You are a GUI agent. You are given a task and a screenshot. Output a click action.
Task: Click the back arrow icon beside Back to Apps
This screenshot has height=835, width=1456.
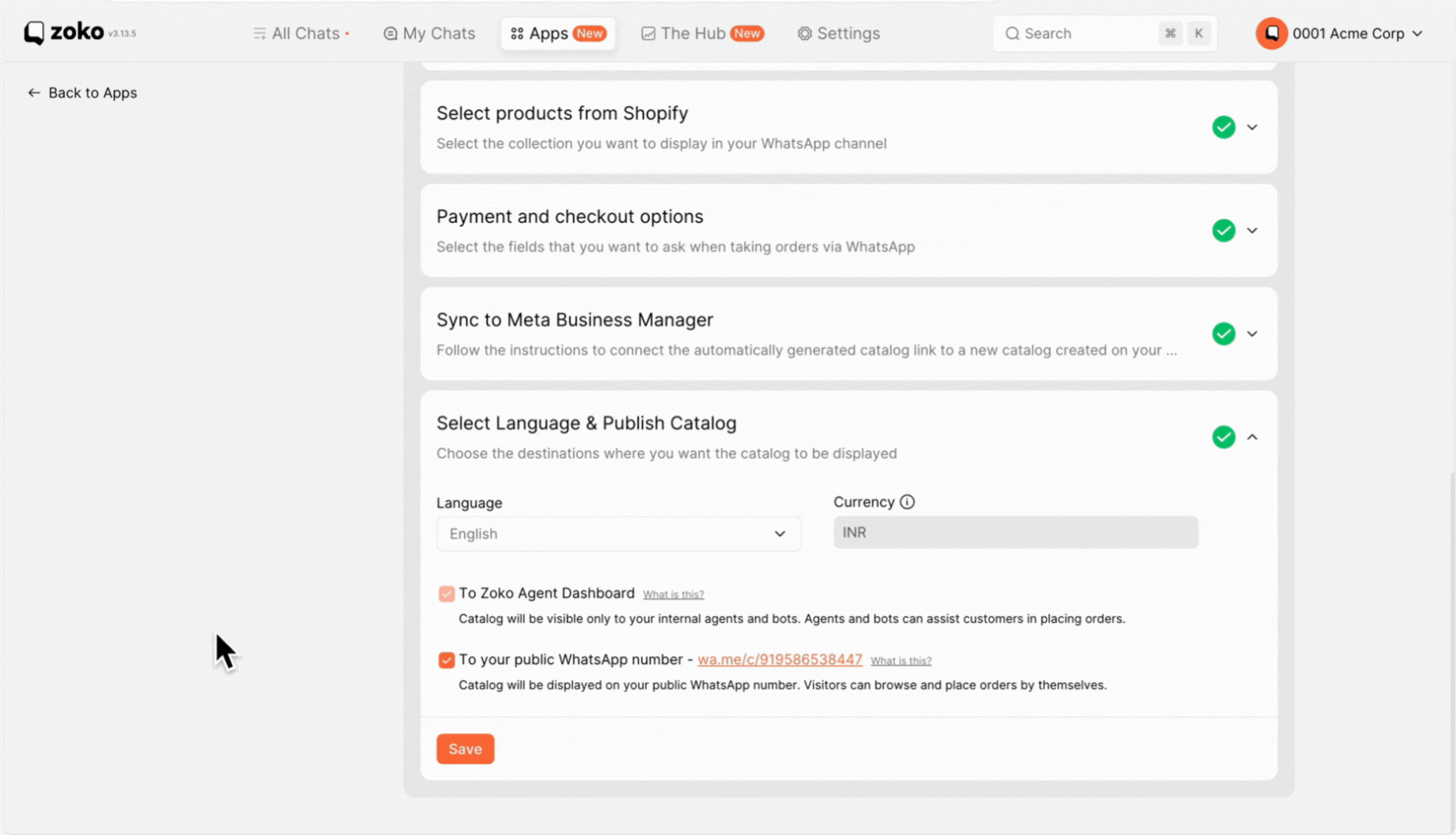coord(34,92)
